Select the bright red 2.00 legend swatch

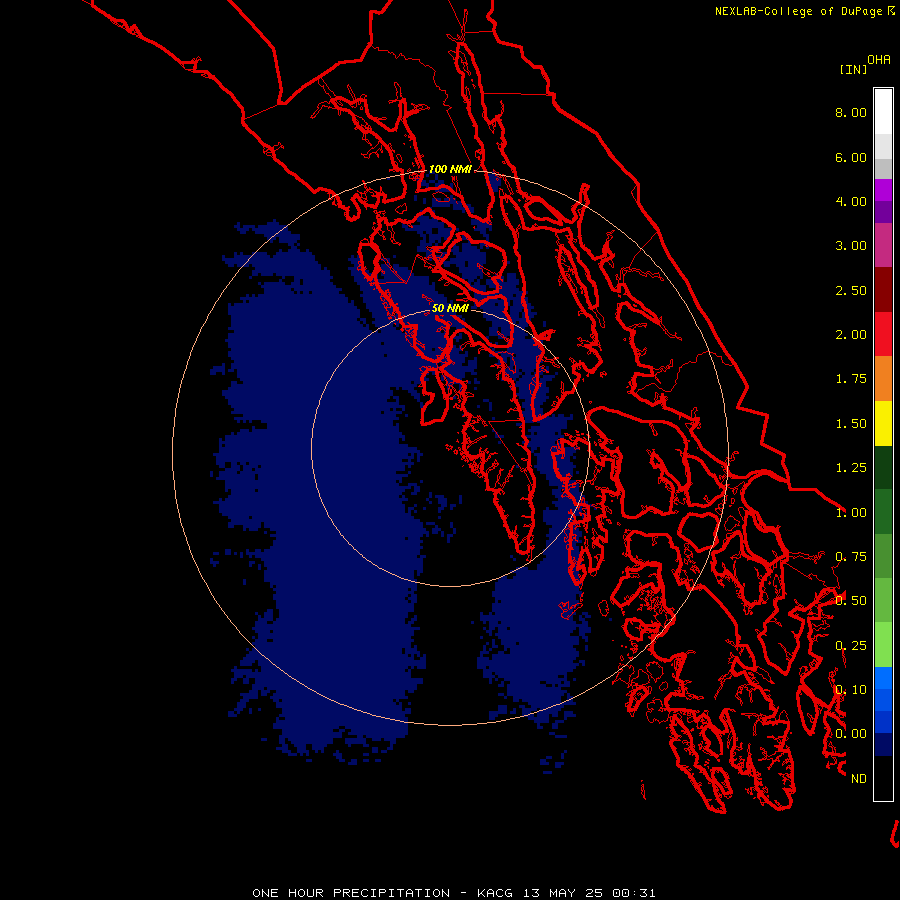(x=883, y=334)
